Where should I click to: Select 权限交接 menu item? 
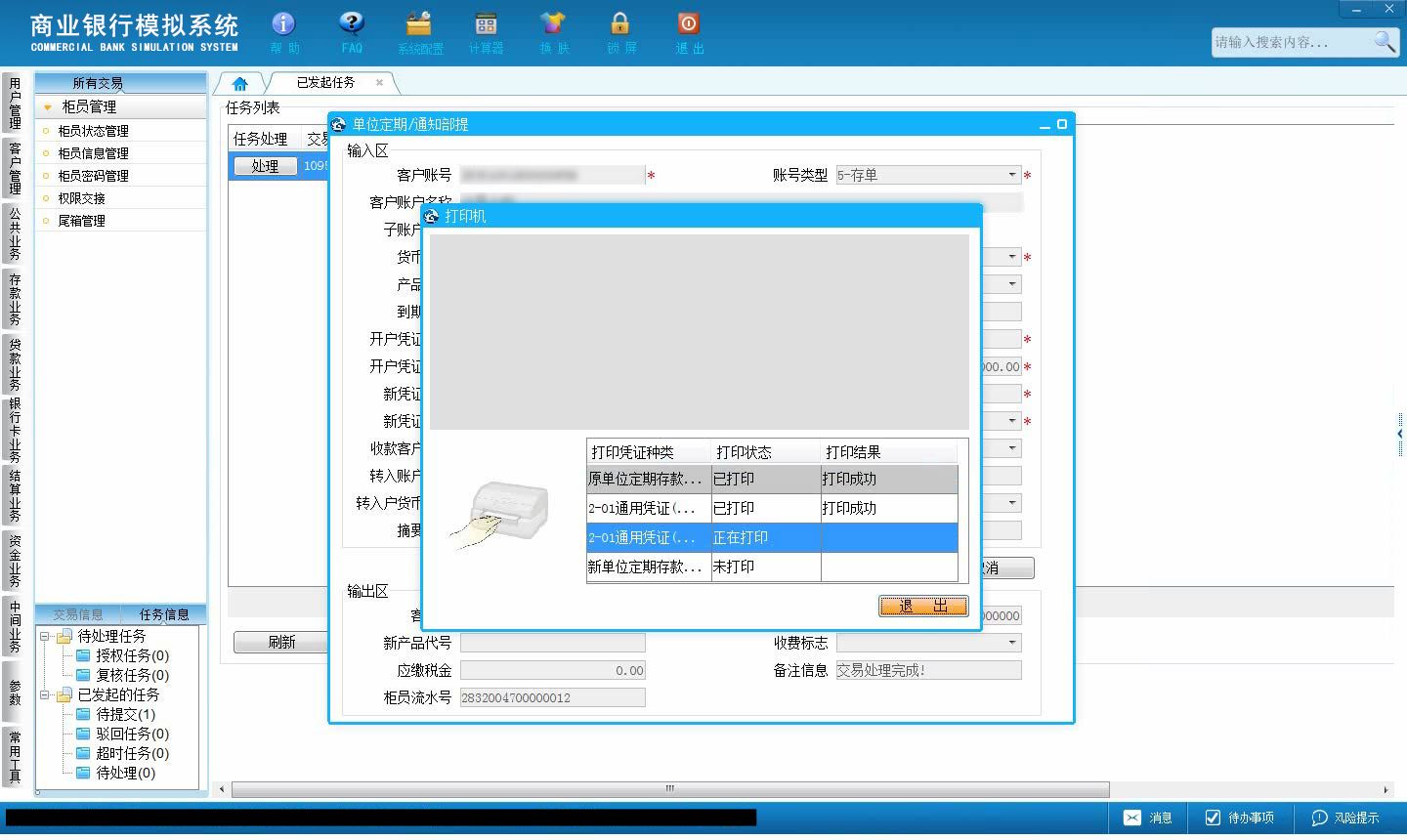(81, 198)
